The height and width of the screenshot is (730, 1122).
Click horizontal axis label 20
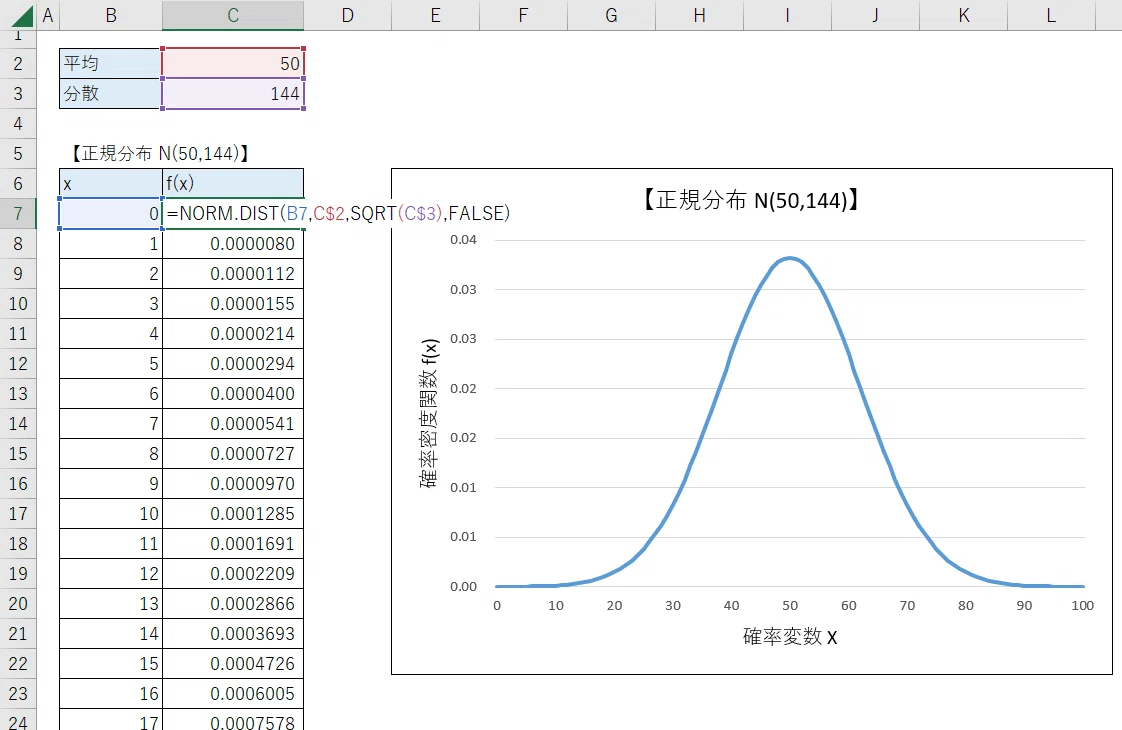[x=614, y=605]
